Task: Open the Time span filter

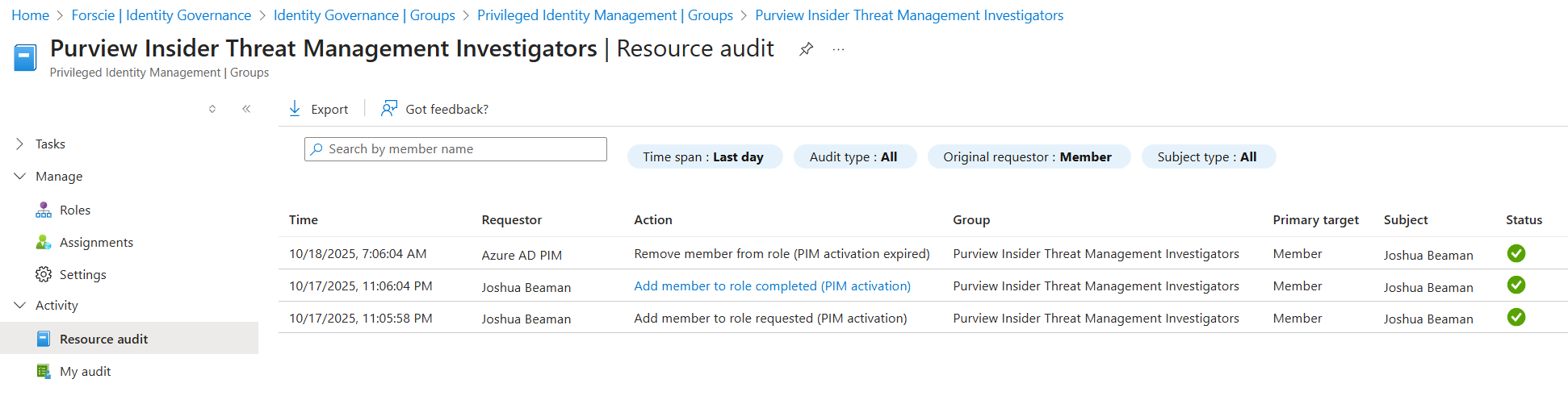Action: coord(704,157)
